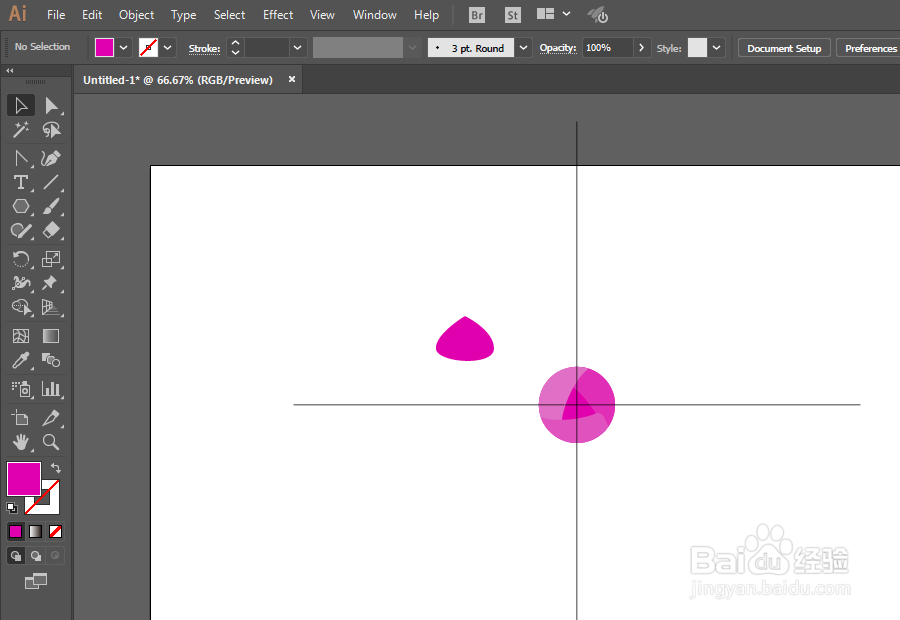Viewport: 900px width, 620px height.
Task: Select the Direct Selection tool
Action: click(51, 106)
